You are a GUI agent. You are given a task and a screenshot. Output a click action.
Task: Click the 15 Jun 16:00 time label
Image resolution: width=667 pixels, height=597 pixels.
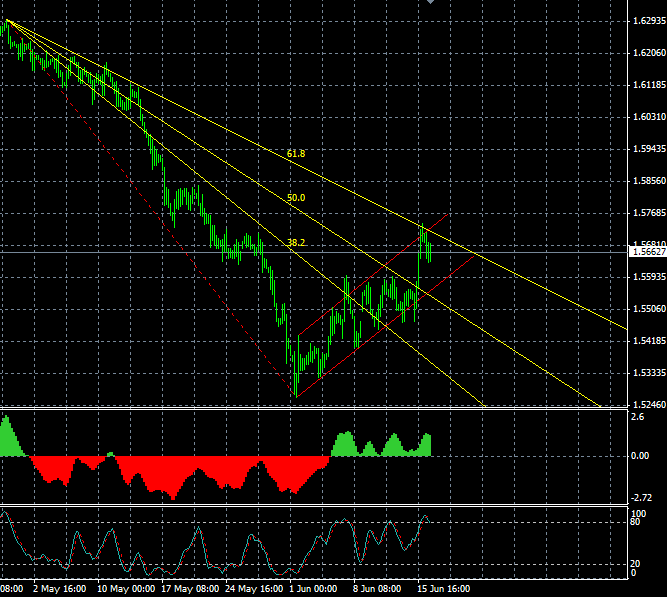443,589
